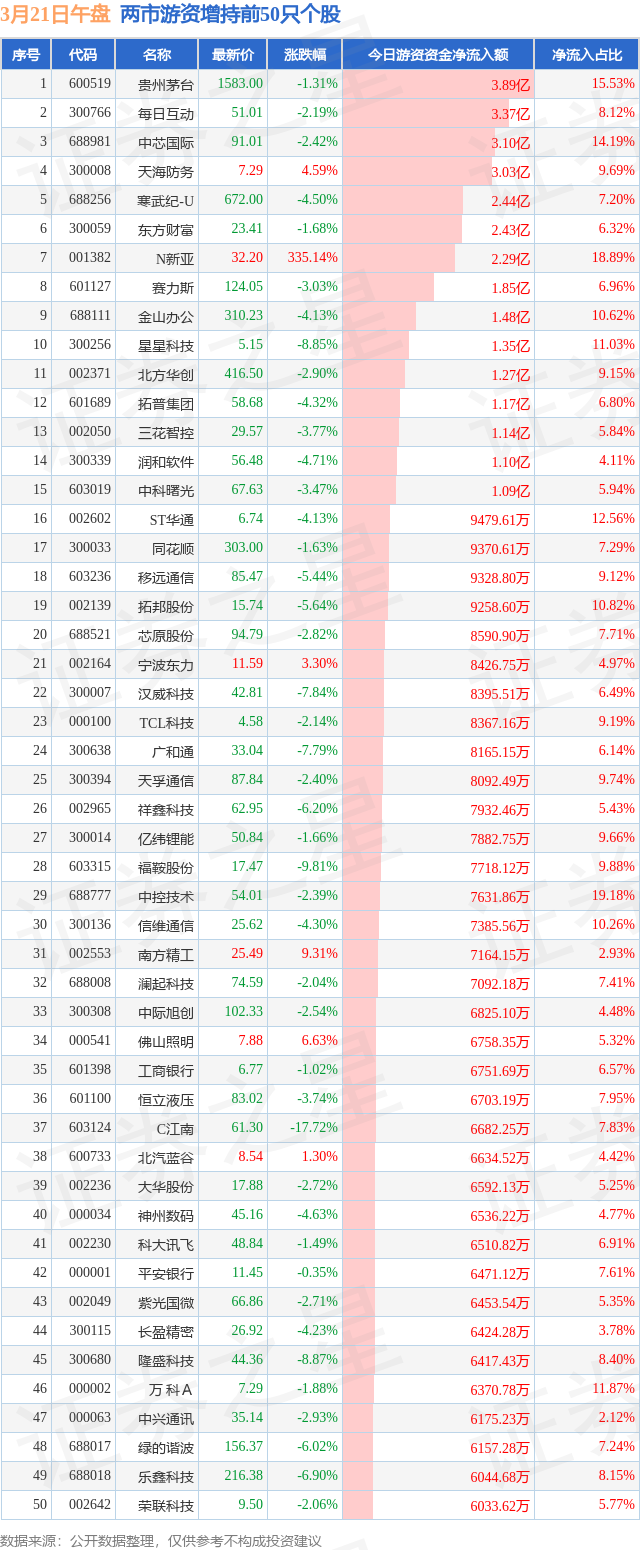The height and width of the screenshot is (1550, 640).
Task: Click stock name 绿的谐波
Action: click(x=166, y=1448)
